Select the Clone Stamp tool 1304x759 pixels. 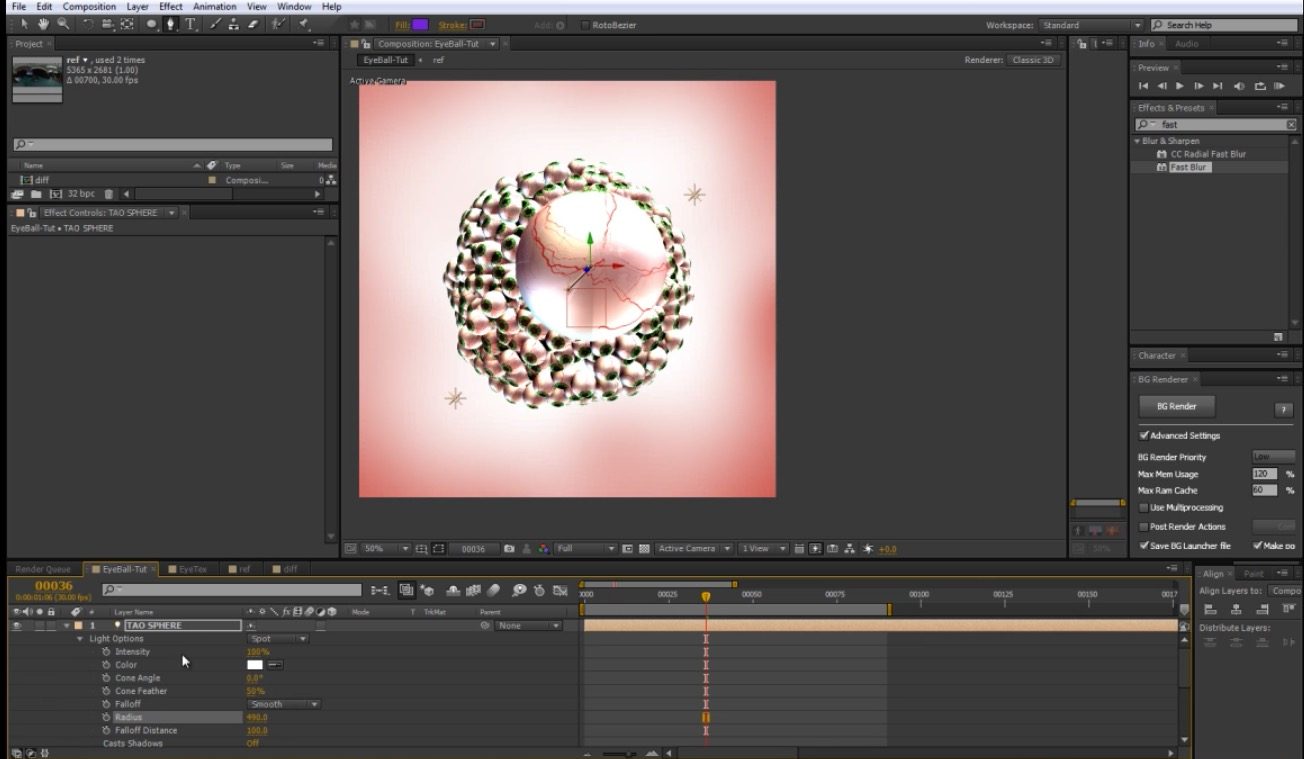tap(234, 24)
